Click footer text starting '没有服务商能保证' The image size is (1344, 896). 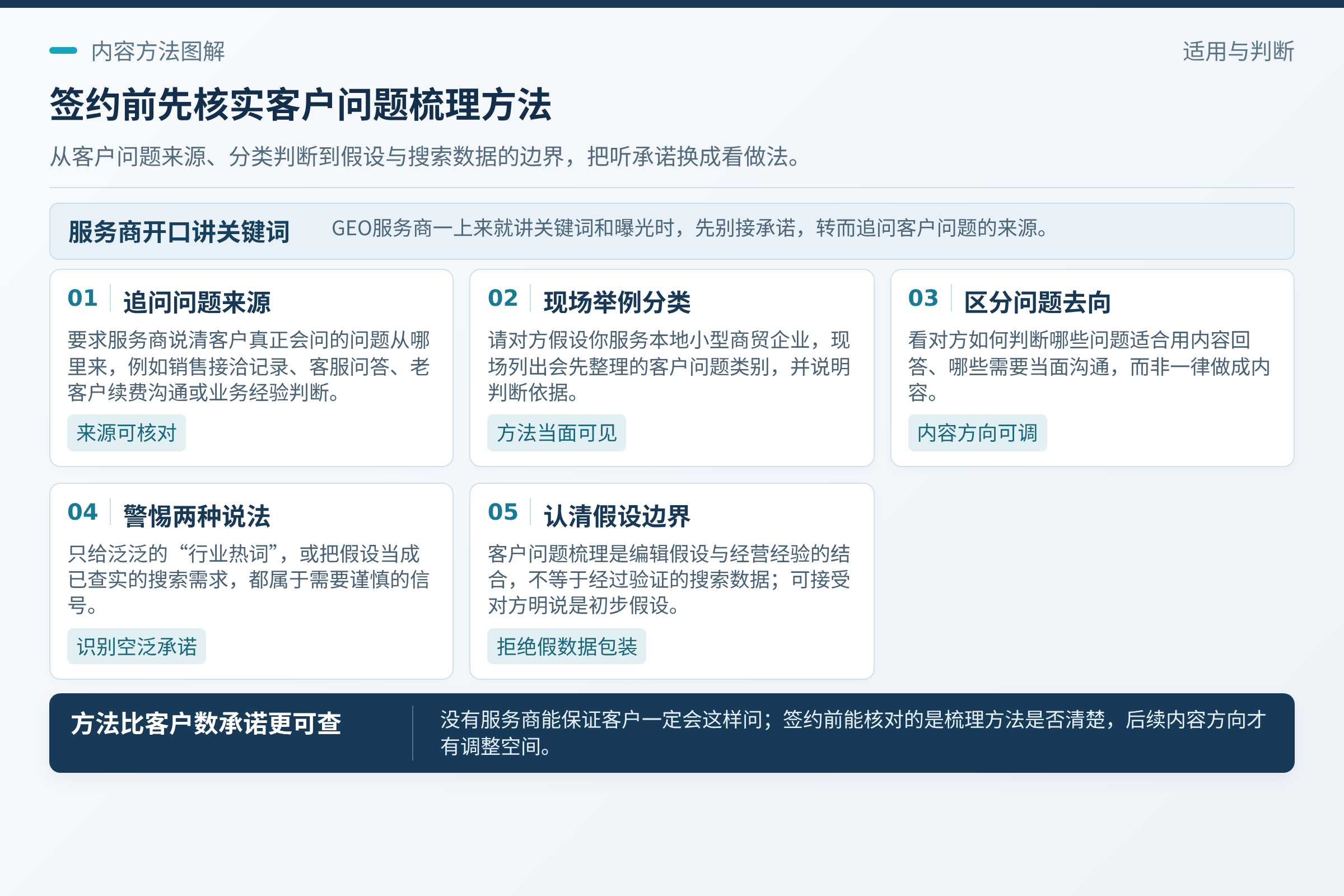tap(853, 732)
